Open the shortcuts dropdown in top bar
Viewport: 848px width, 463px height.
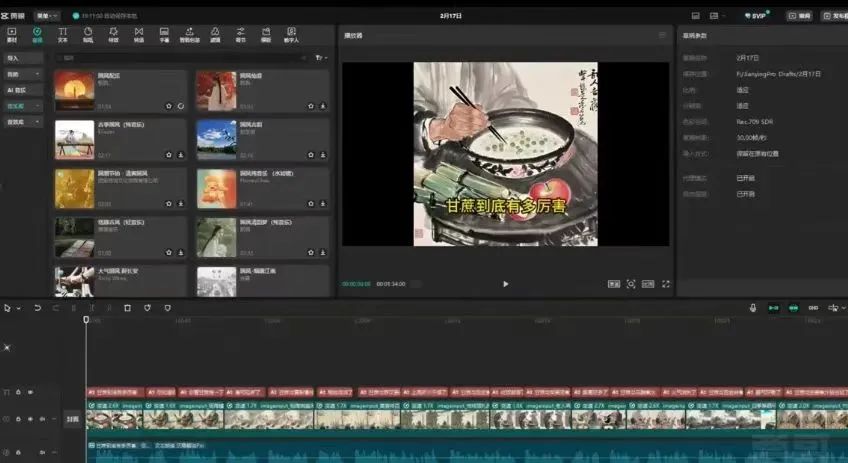click(717, 16)
